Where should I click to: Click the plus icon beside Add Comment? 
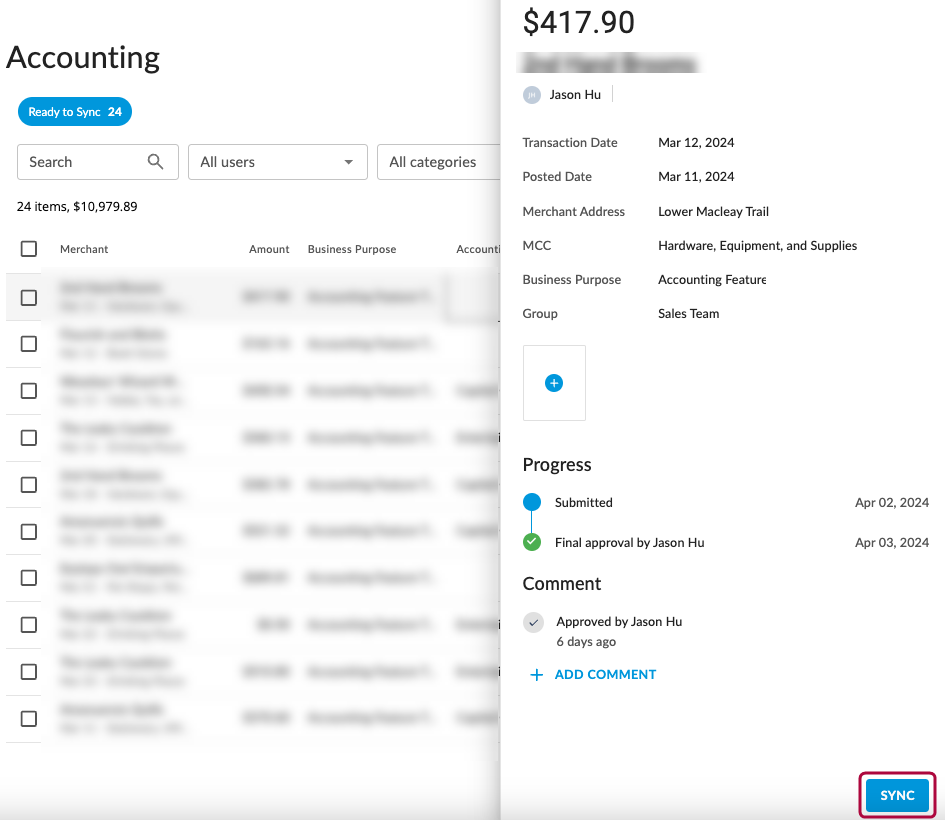536,675
